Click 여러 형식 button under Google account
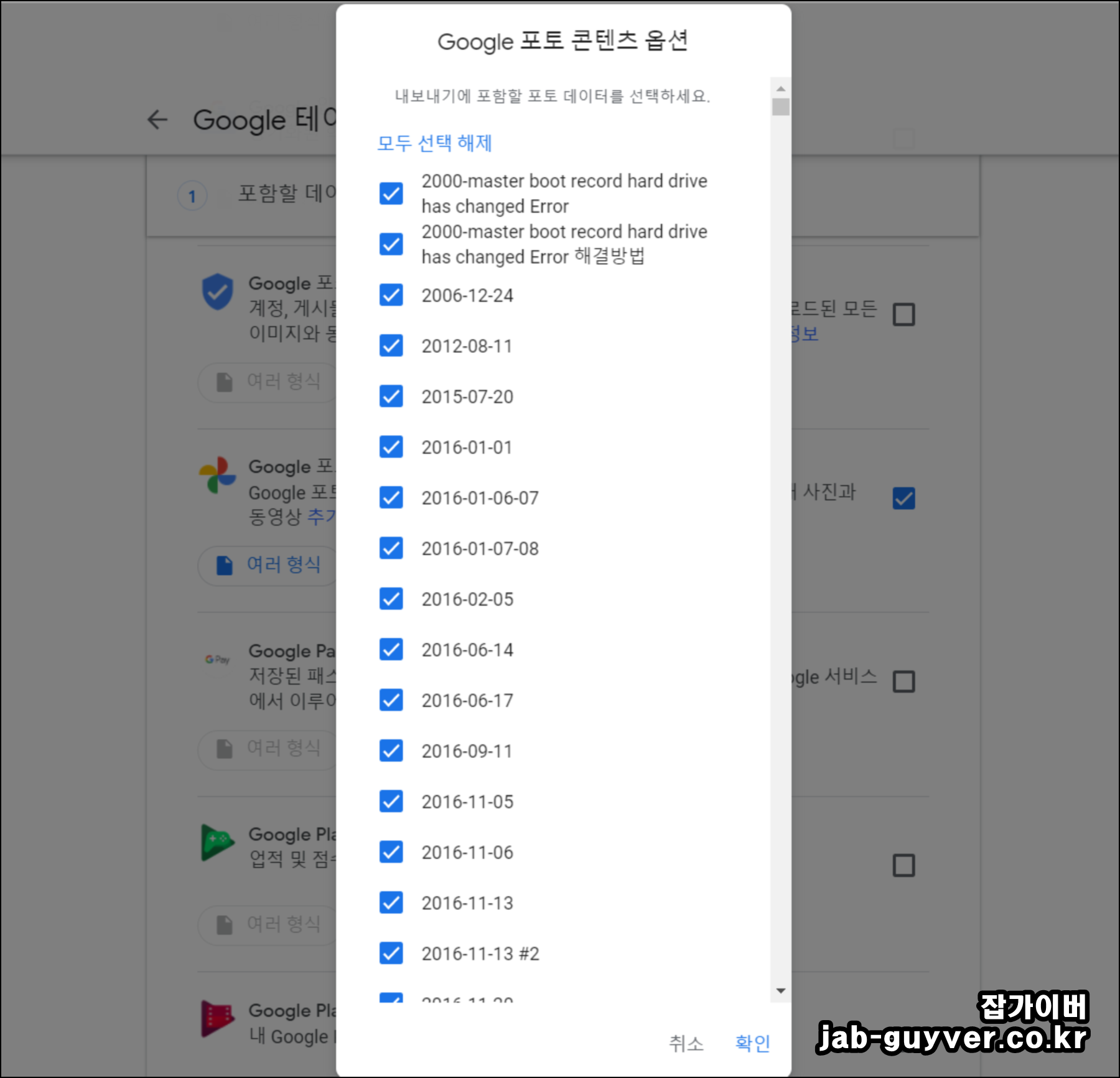This screenshot has width=1120, height=1078. tap(268, 382)
